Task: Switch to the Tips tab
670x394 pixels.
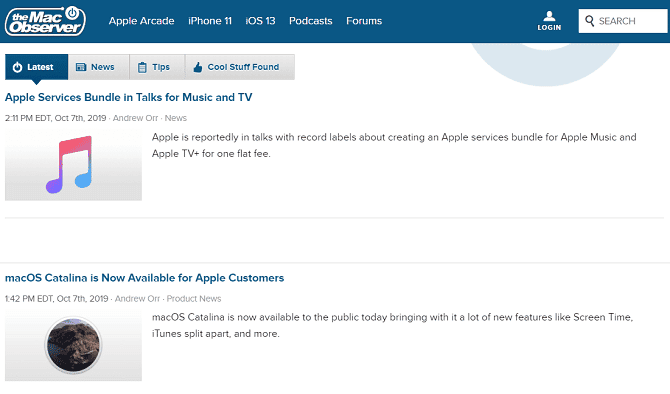Action: click(x=157, y=67)
